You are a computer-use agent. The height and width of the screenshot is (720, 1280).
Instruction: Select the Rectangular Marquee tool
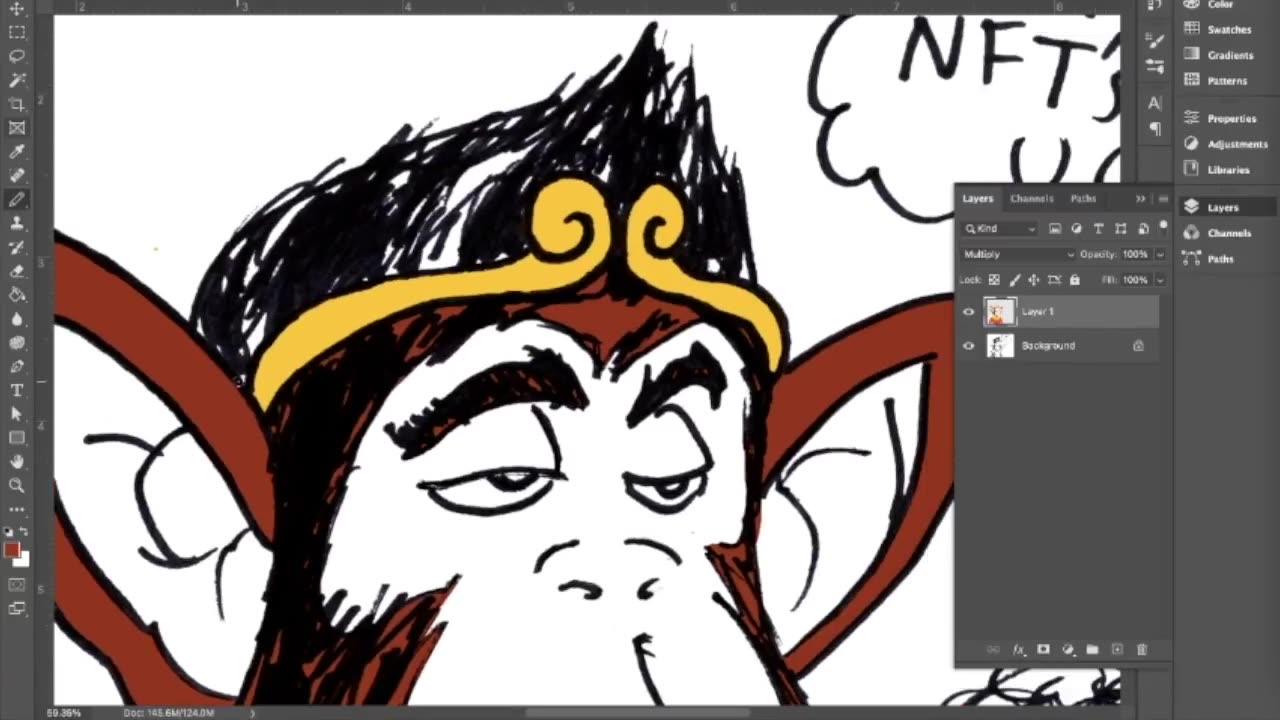pyautogui.click(x=17, y=32)
